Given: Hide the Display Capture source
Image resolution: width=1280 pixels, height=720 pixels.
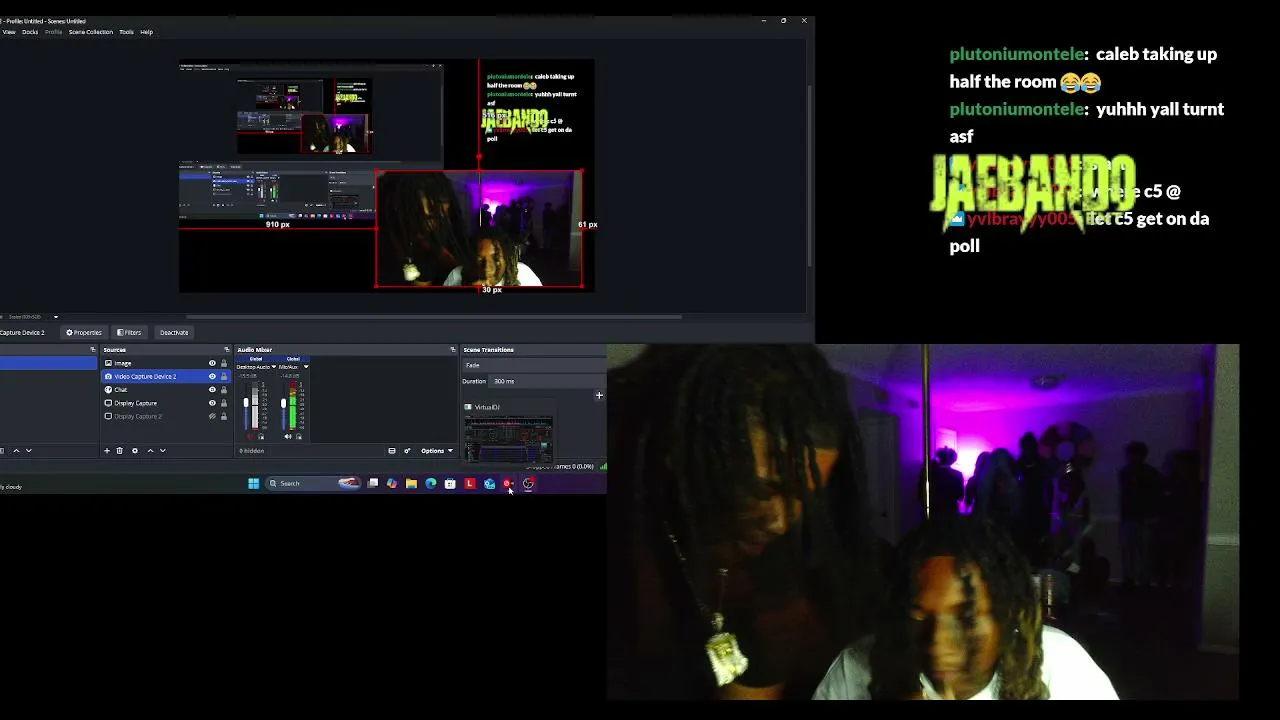Looking at the screenshot, I should [x=212, y=403].
